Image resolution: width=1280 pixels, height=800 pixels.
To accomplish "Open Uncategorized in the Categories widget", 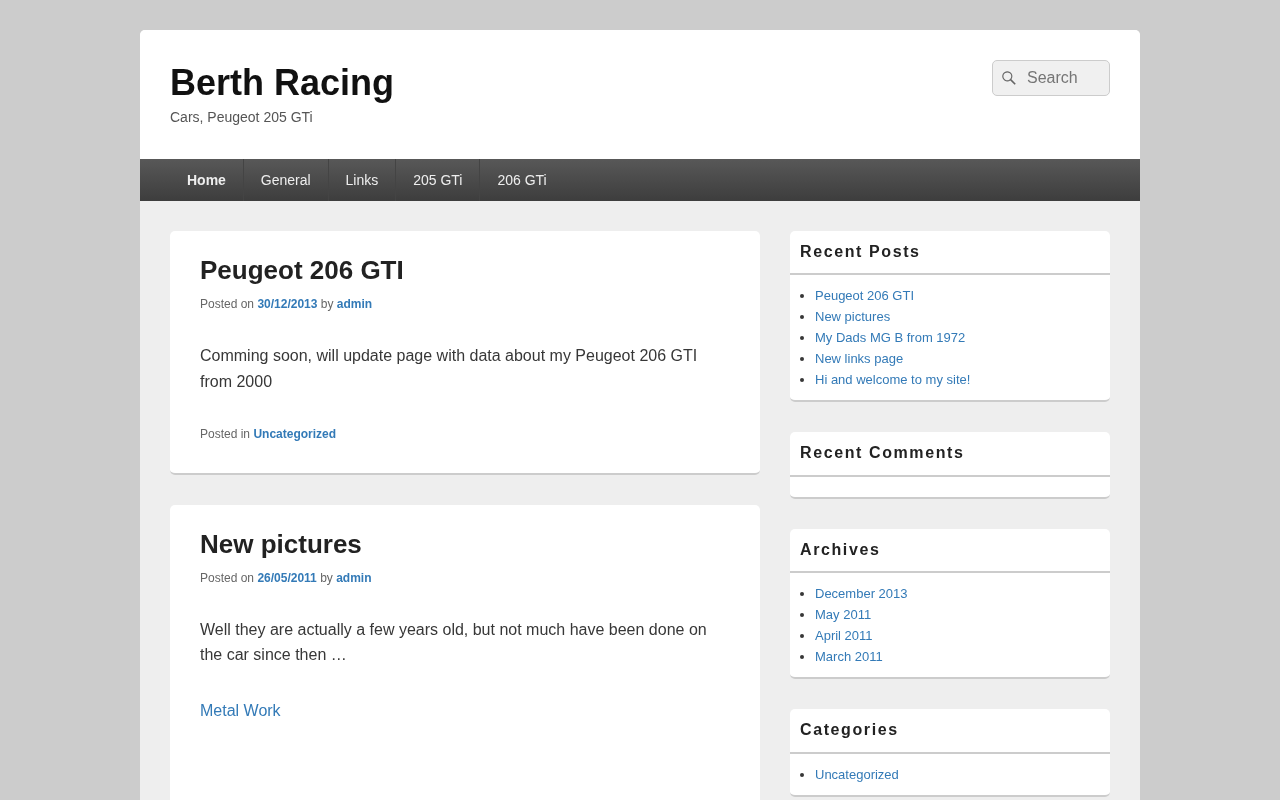I will 857,775.
